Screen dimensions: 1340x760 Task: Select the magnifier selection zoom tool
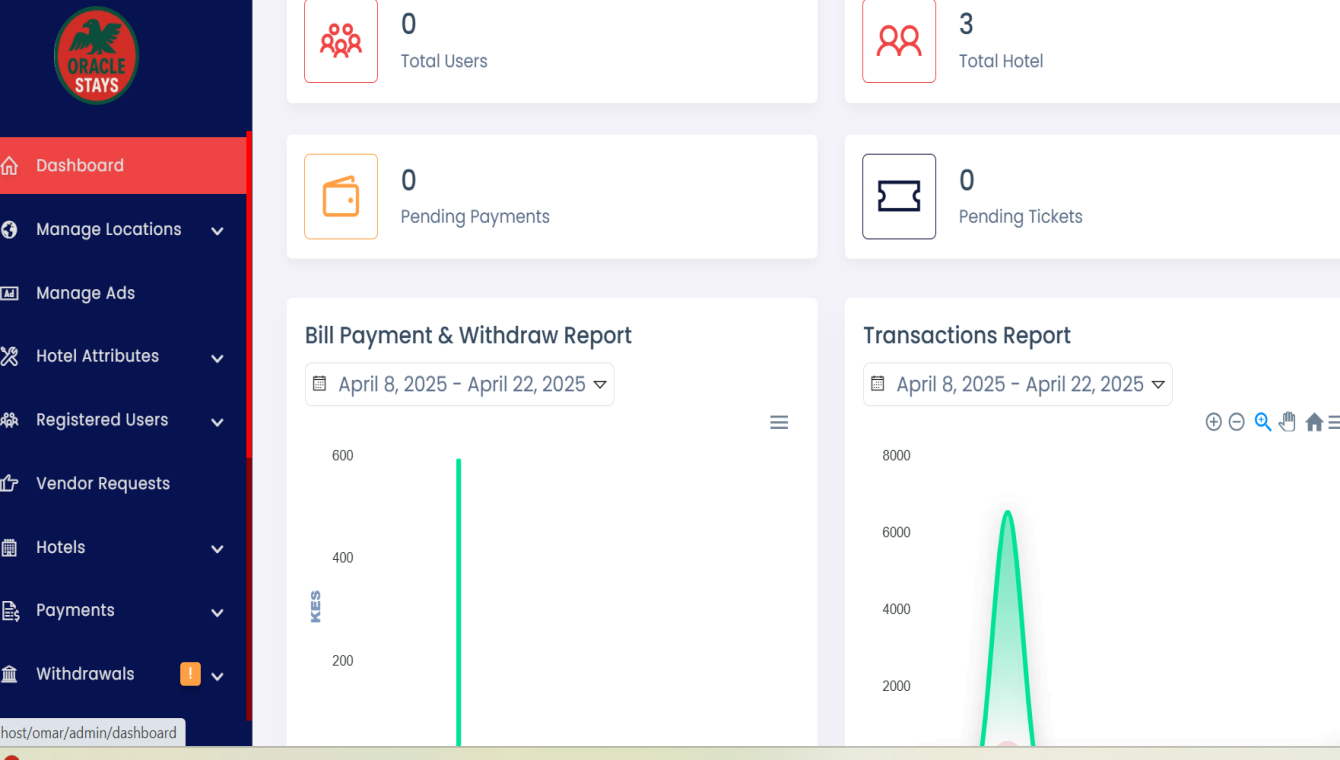[1263, 422]
